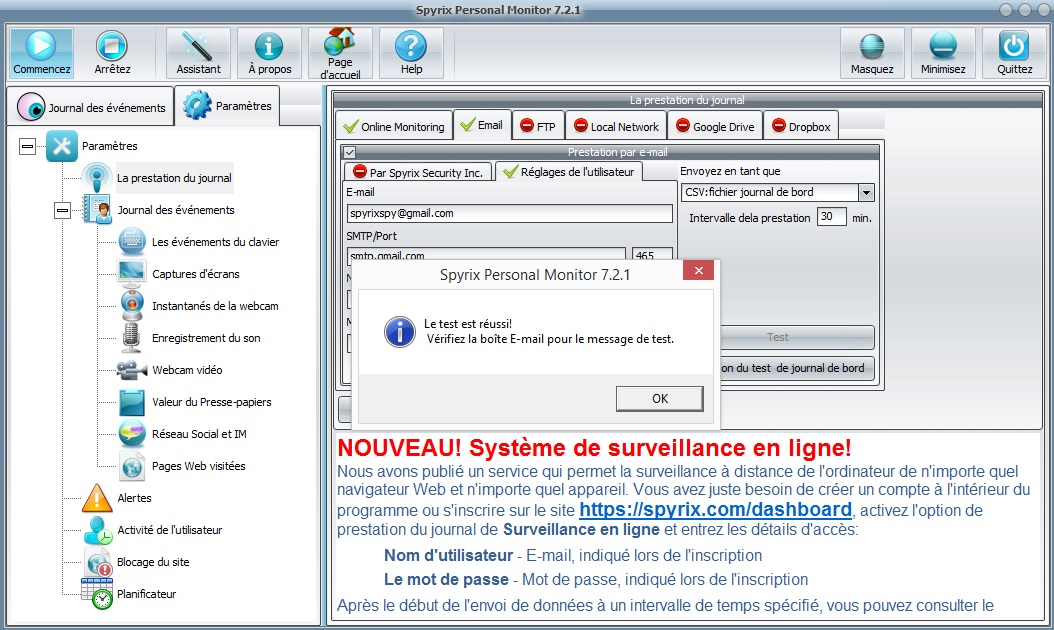Open the Dropbox tab

[801, 126]
